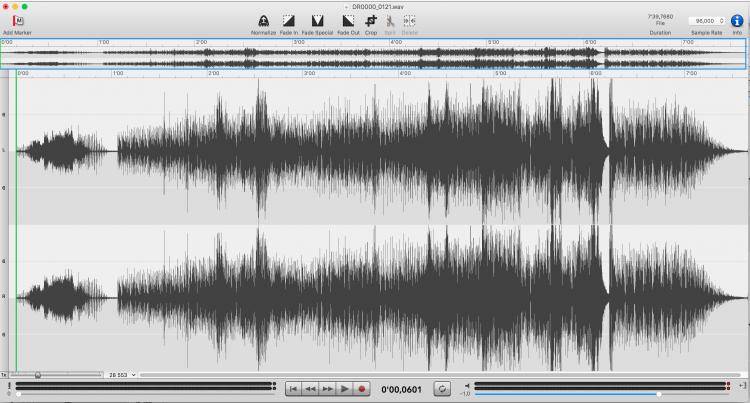Toggle loop playback button
The width and height of the screenshot is (750, 403).
[x=443, y=388]
